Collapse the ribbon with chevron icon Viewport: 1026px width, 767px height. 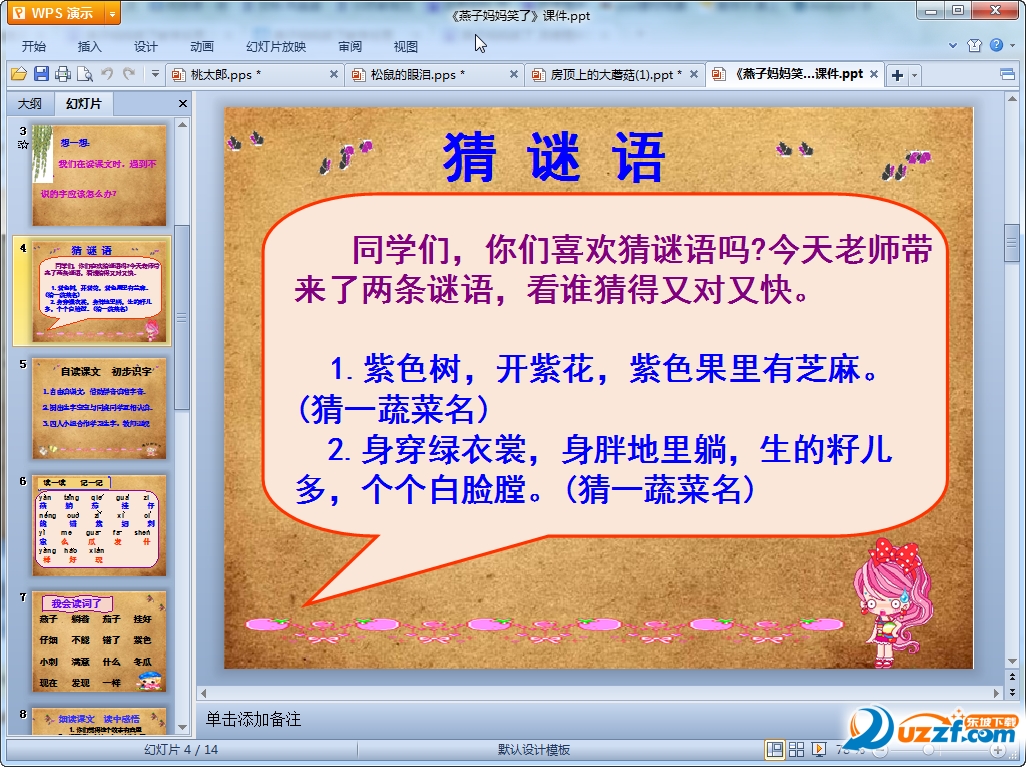point(953,46)
